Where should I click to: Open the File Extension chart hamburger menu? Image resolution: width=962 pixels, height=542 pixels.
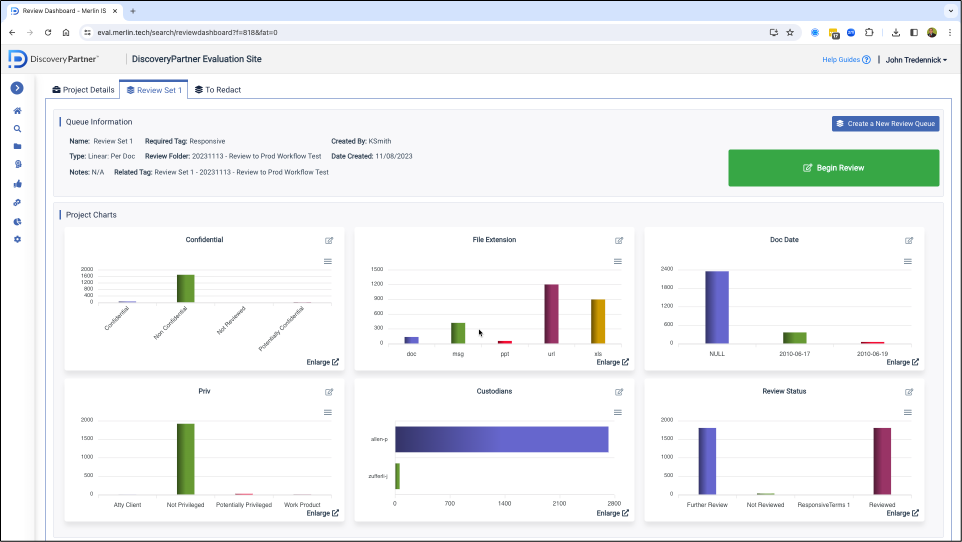coord(618,261)
